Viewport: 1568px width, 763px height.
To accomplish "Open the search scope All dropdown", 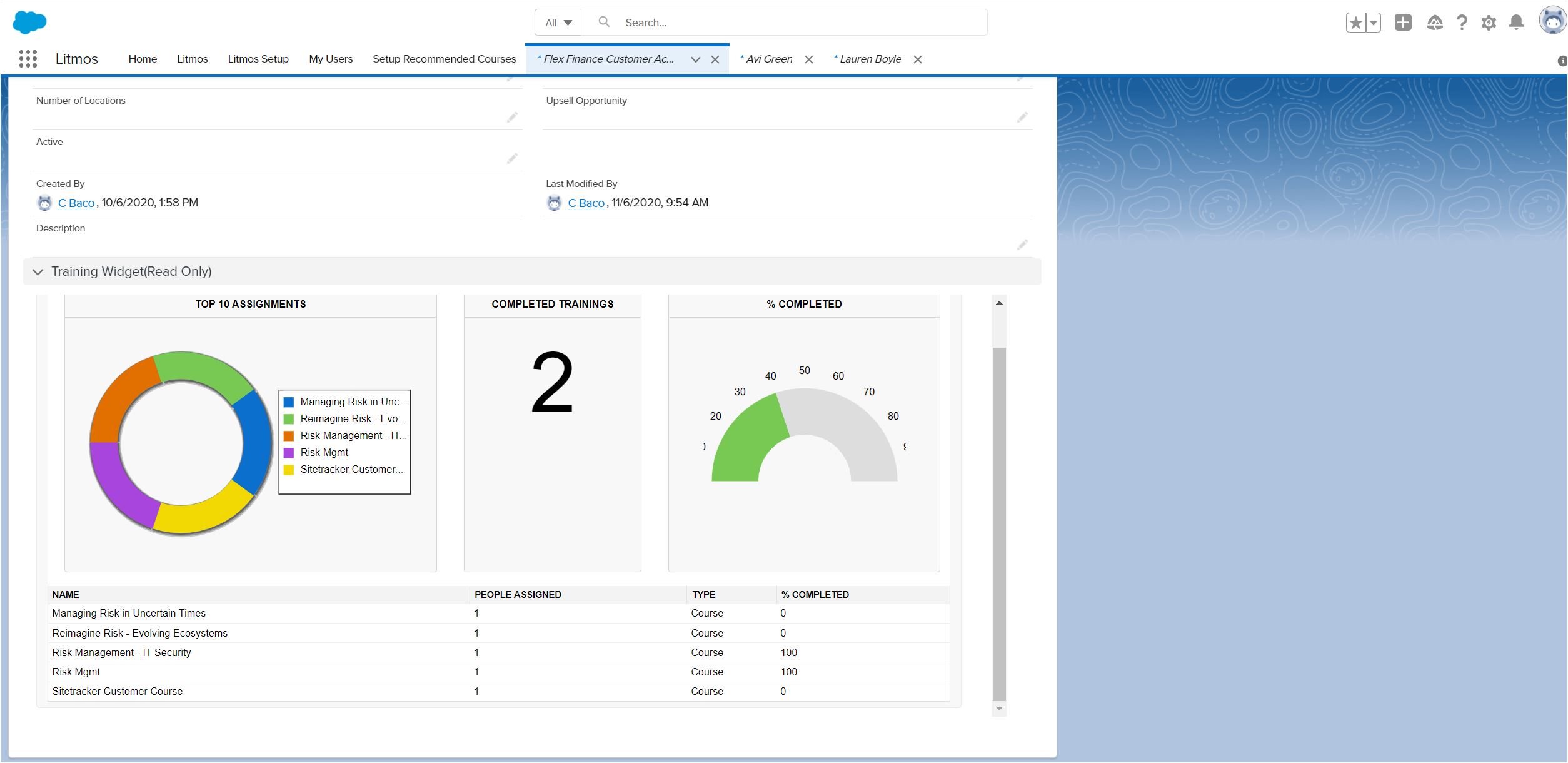I will point(558,23).
